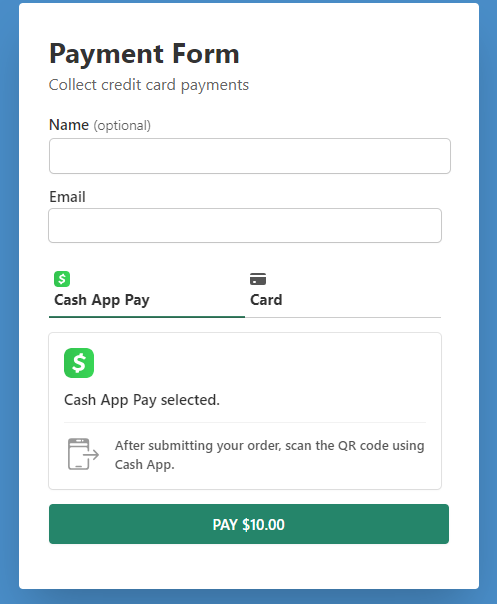Click the Name field label
The image size is (497, 604).
69,125
